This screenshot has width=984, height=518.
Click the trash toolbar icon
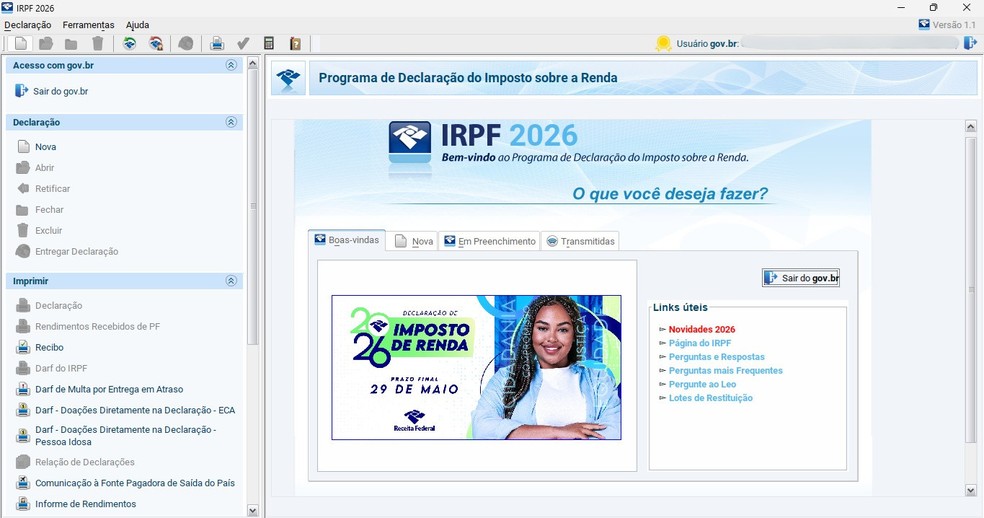97,43
